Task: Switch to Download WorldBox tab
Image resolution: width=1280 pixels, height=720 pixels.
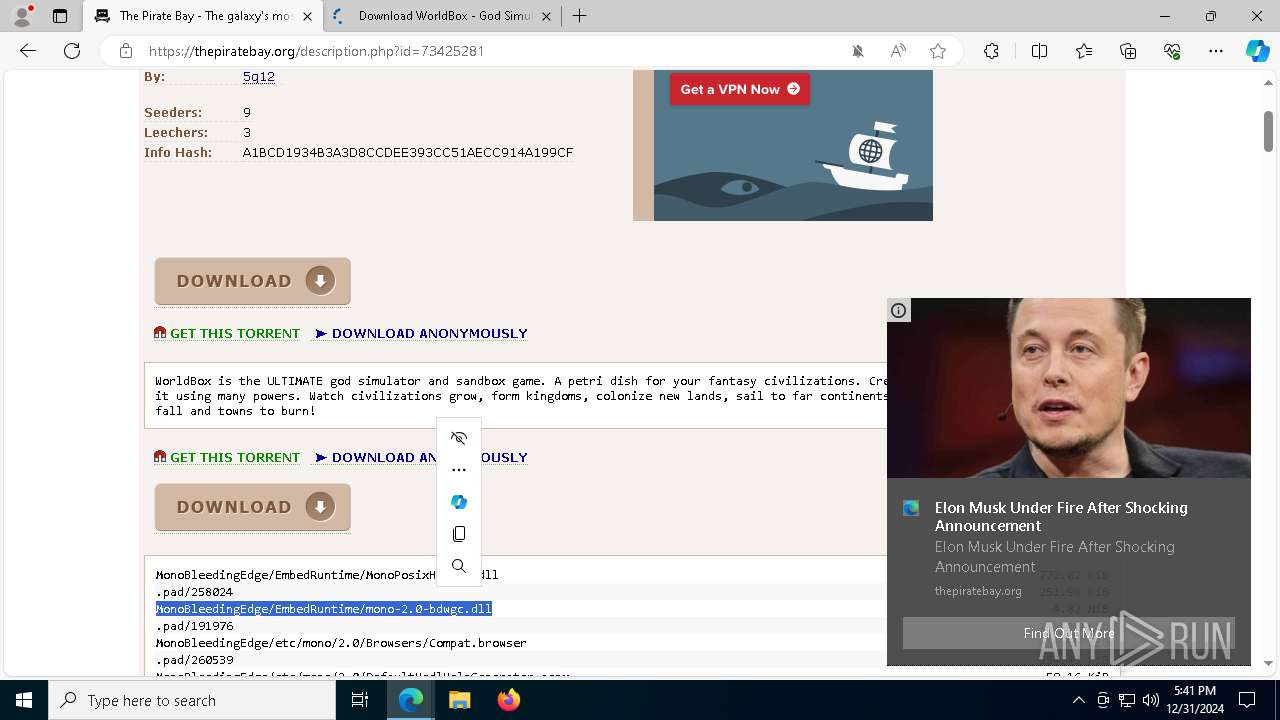Action: tap(443, 16)
